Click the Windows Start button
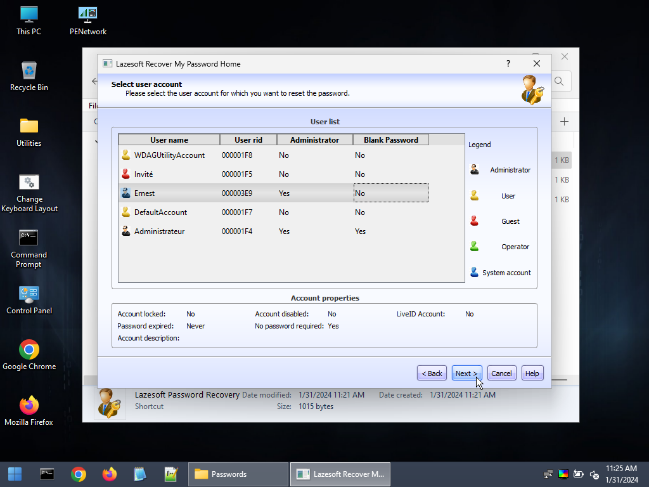 click(x=15, y=474)
